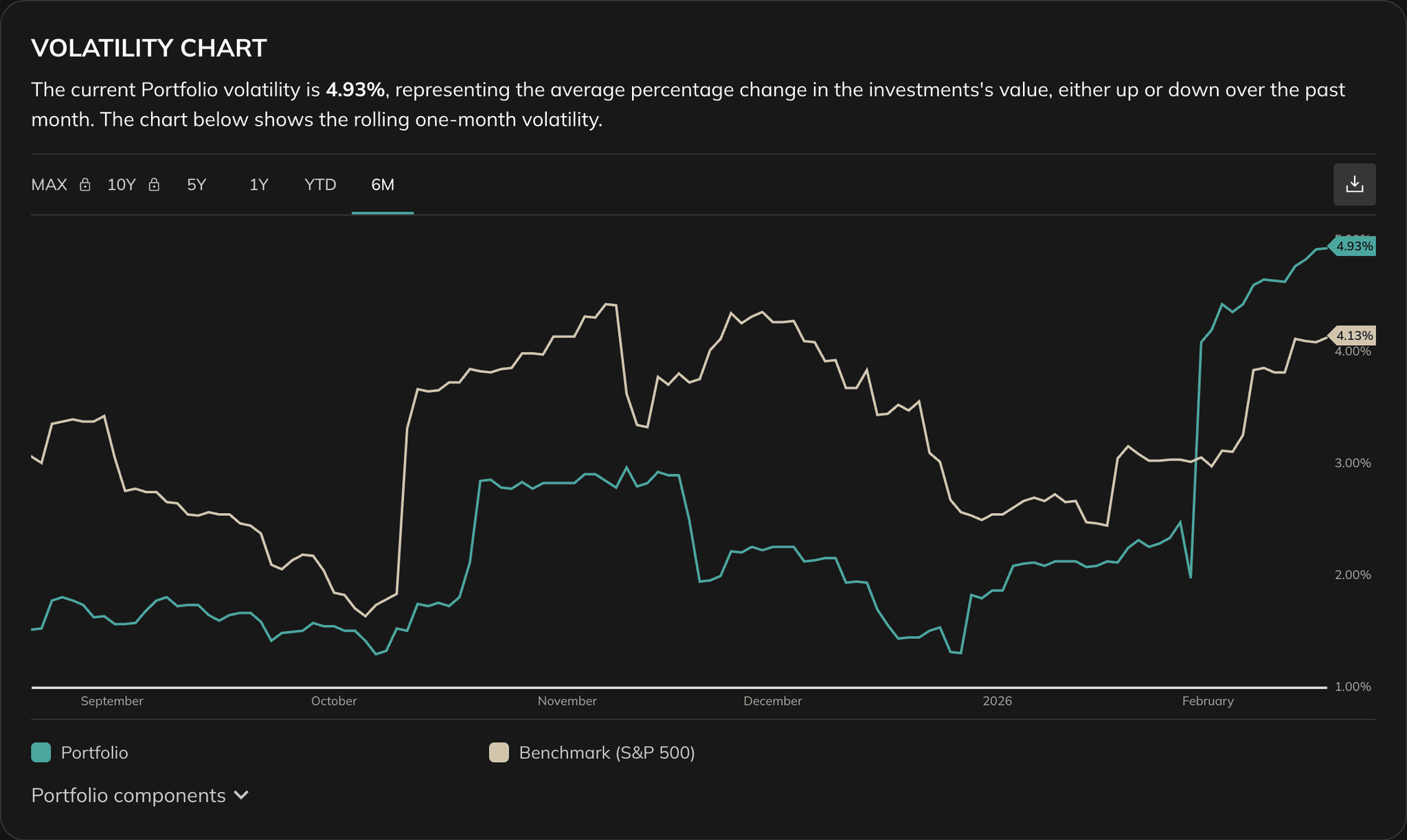Open the download options for the chart

(x=1354, y=184)
